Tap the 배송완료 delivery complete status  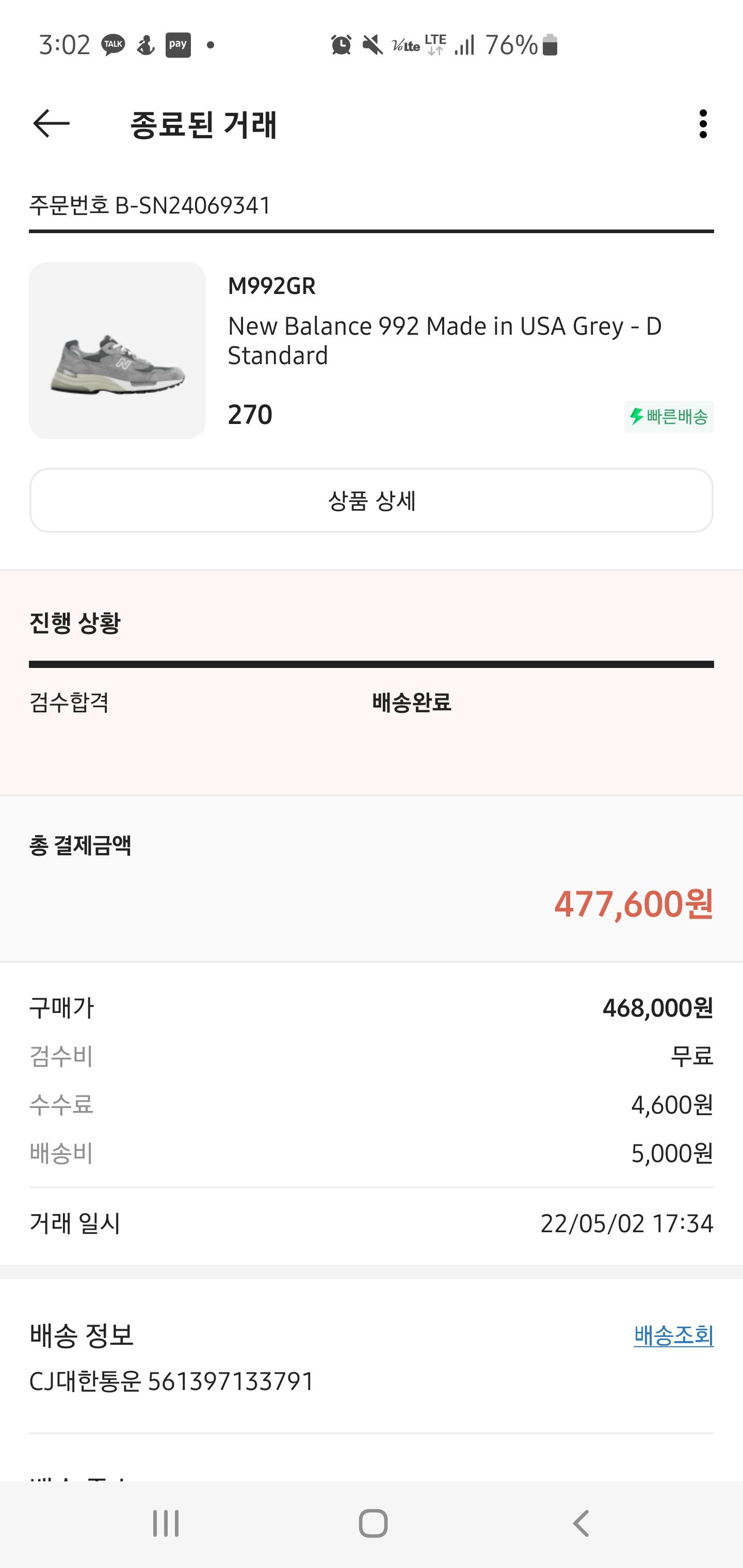coord(412,703)
